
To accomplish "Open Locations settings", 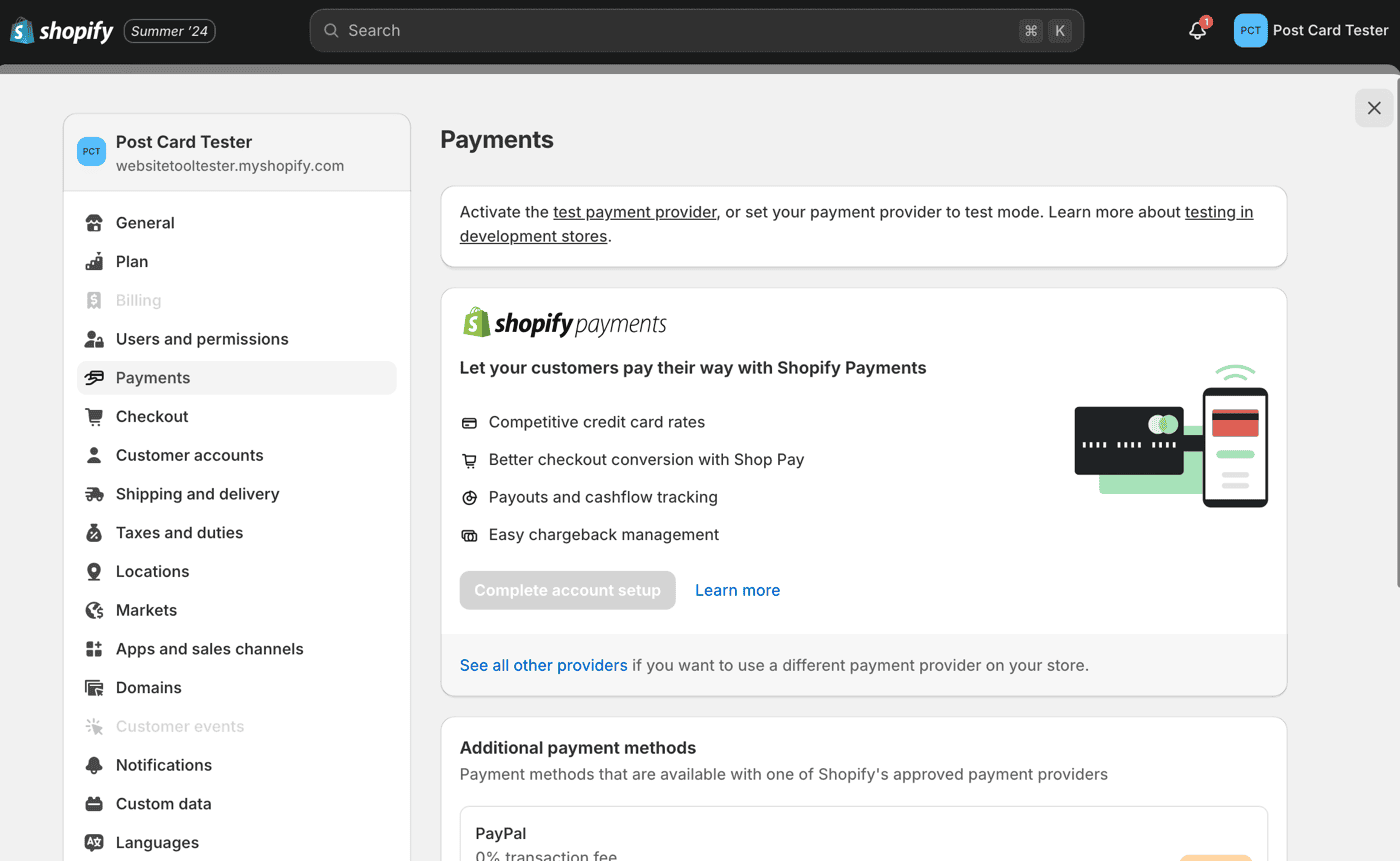I will [x=237, y=571].
